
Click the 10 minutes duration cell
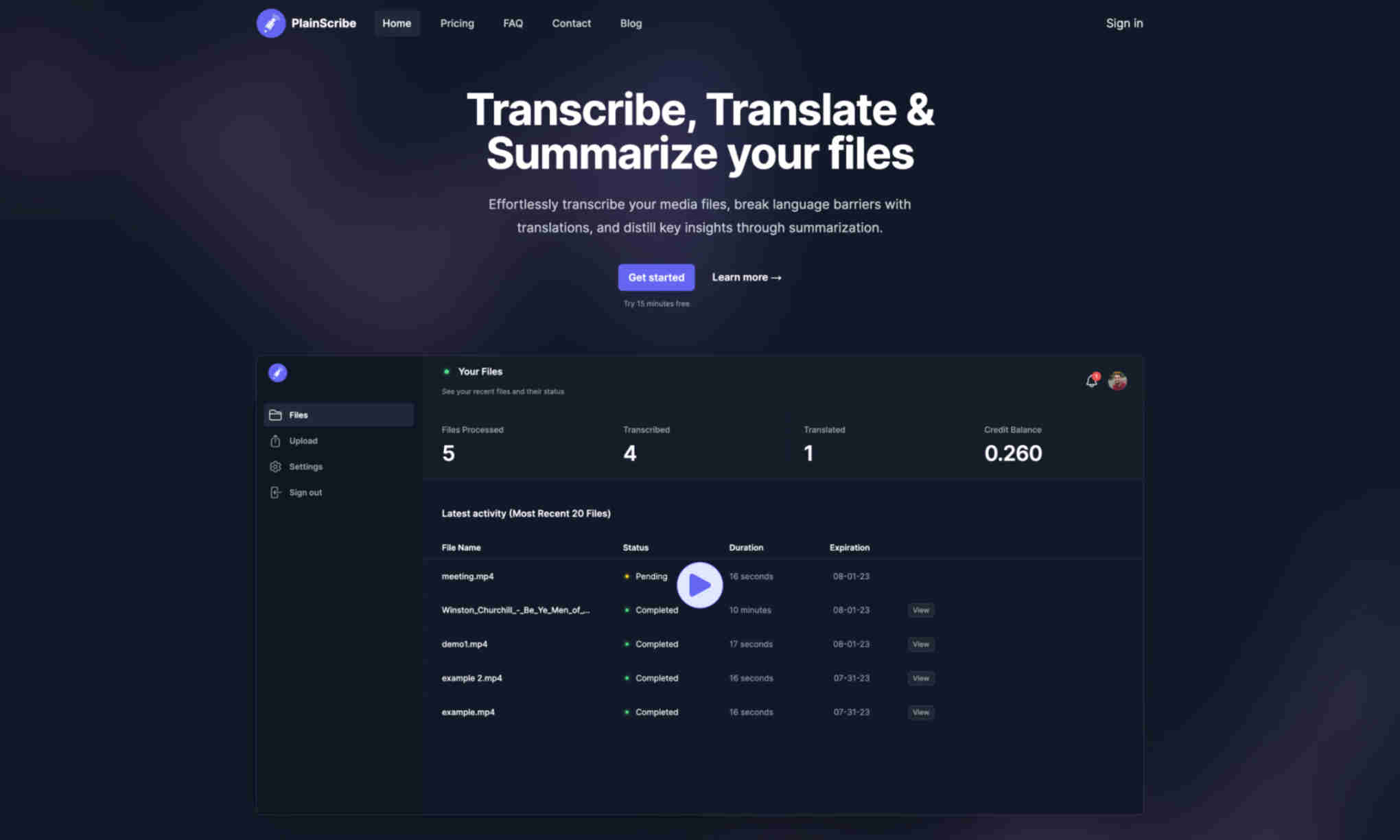(x=750, y=610)
